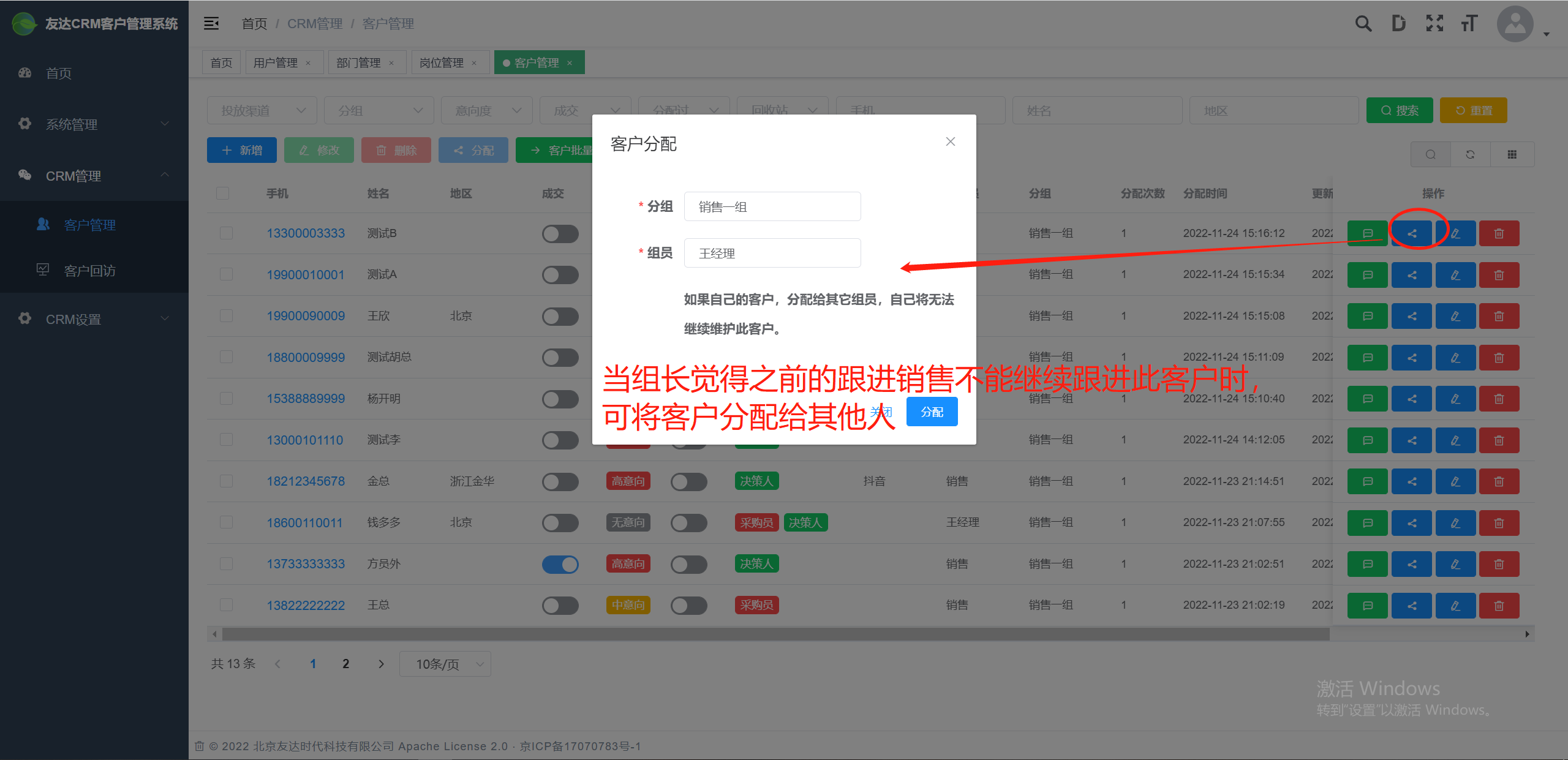Check the row checkbox for 13300003333
Screen dimensions: 1568x760
pos(227,233)
